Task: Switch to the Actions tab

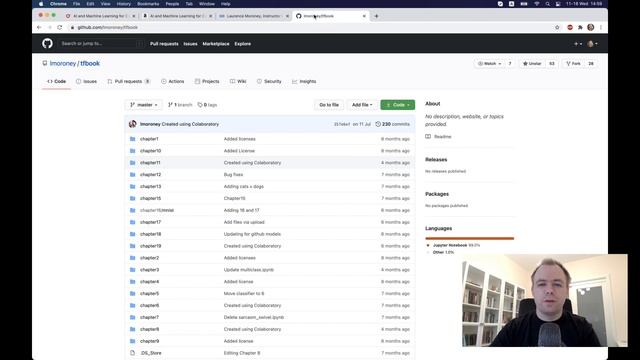Action: coord(173,82)
